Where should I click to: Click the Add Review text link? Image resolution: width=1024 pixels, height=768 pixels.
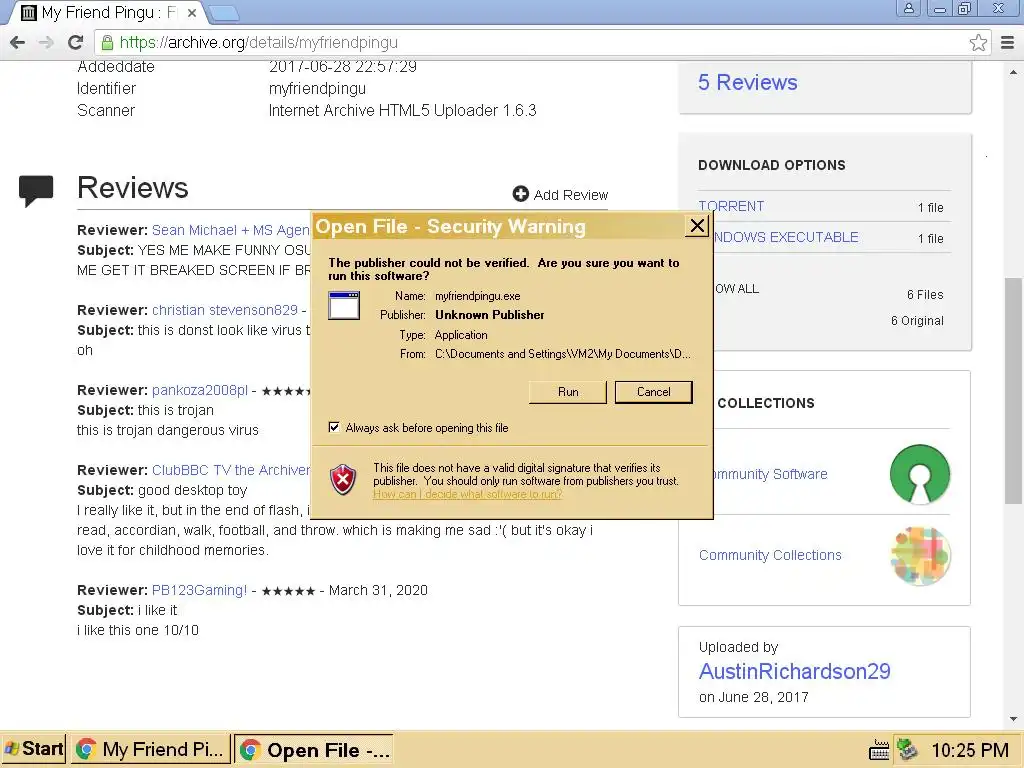(571, 195)
